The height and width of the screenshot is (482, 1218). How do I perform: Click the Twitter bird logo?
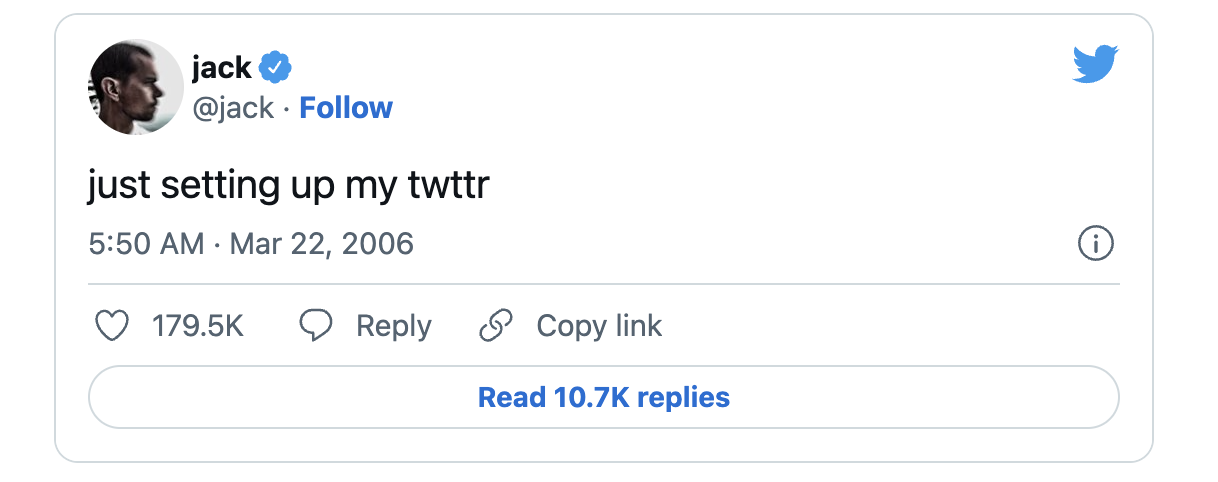point(1095,64)
